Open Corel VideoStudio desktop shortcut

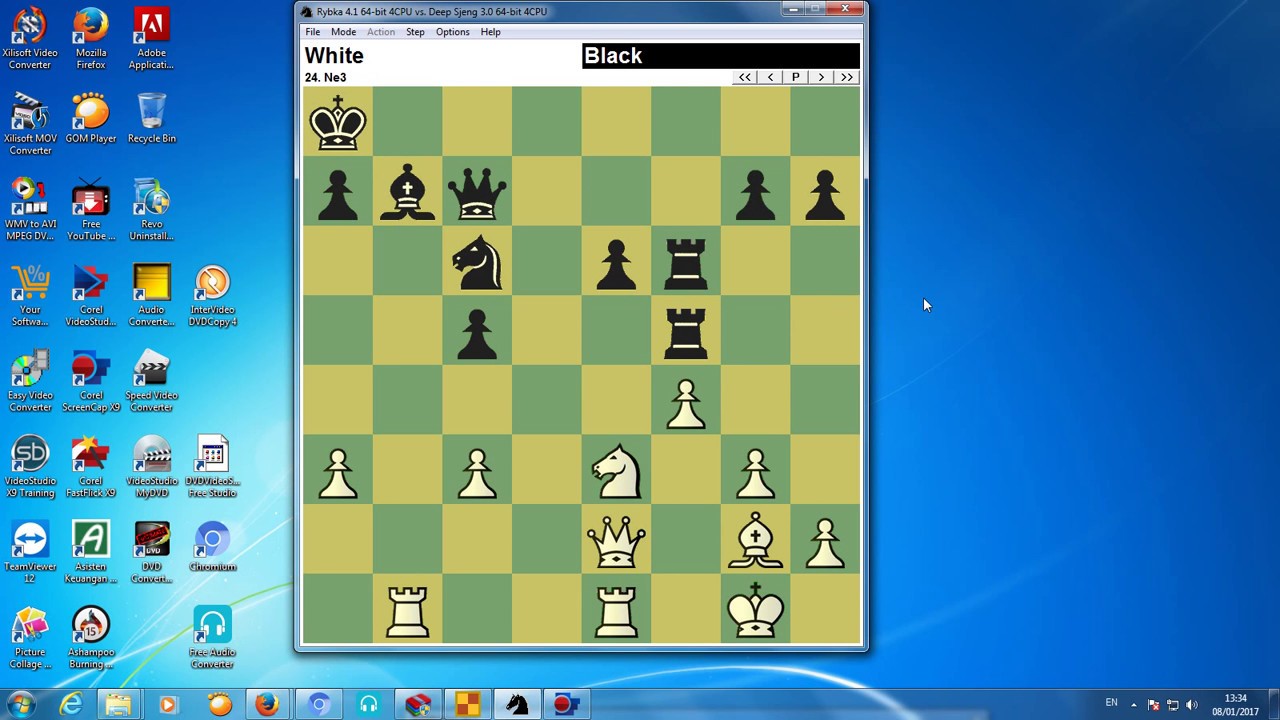(90, 296)
